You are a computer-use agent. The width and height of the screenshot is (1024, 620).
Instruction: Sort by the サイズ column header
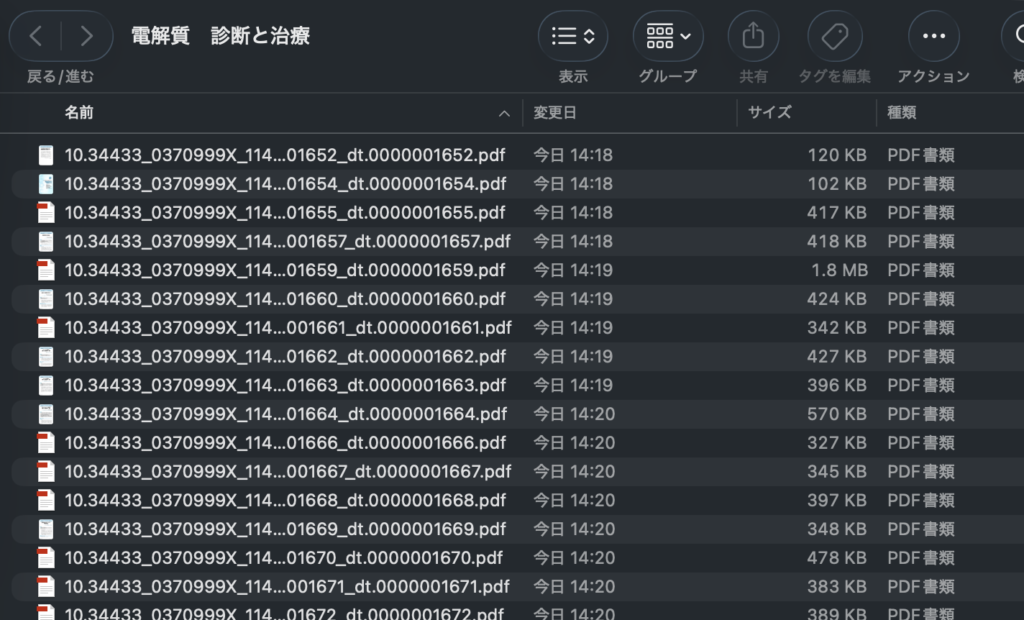[770, 113]
